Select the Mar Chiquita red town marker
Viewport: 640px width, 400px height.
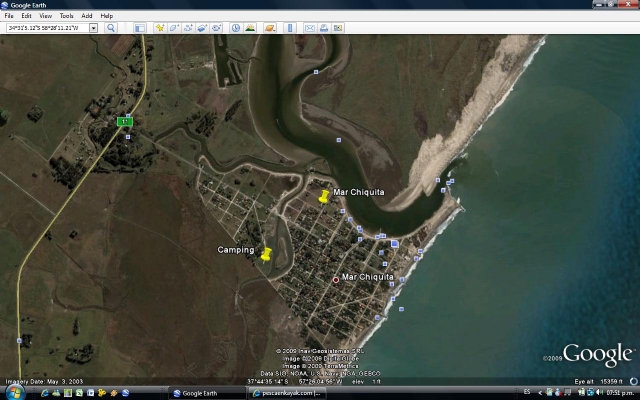point(336,280)
